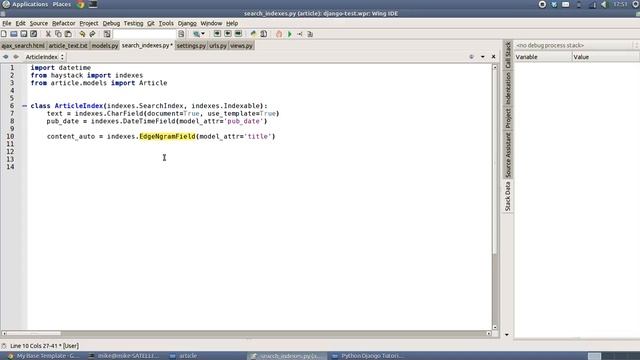
Task: Open the Source Assistant side tab
Action: tap(508, 155)
